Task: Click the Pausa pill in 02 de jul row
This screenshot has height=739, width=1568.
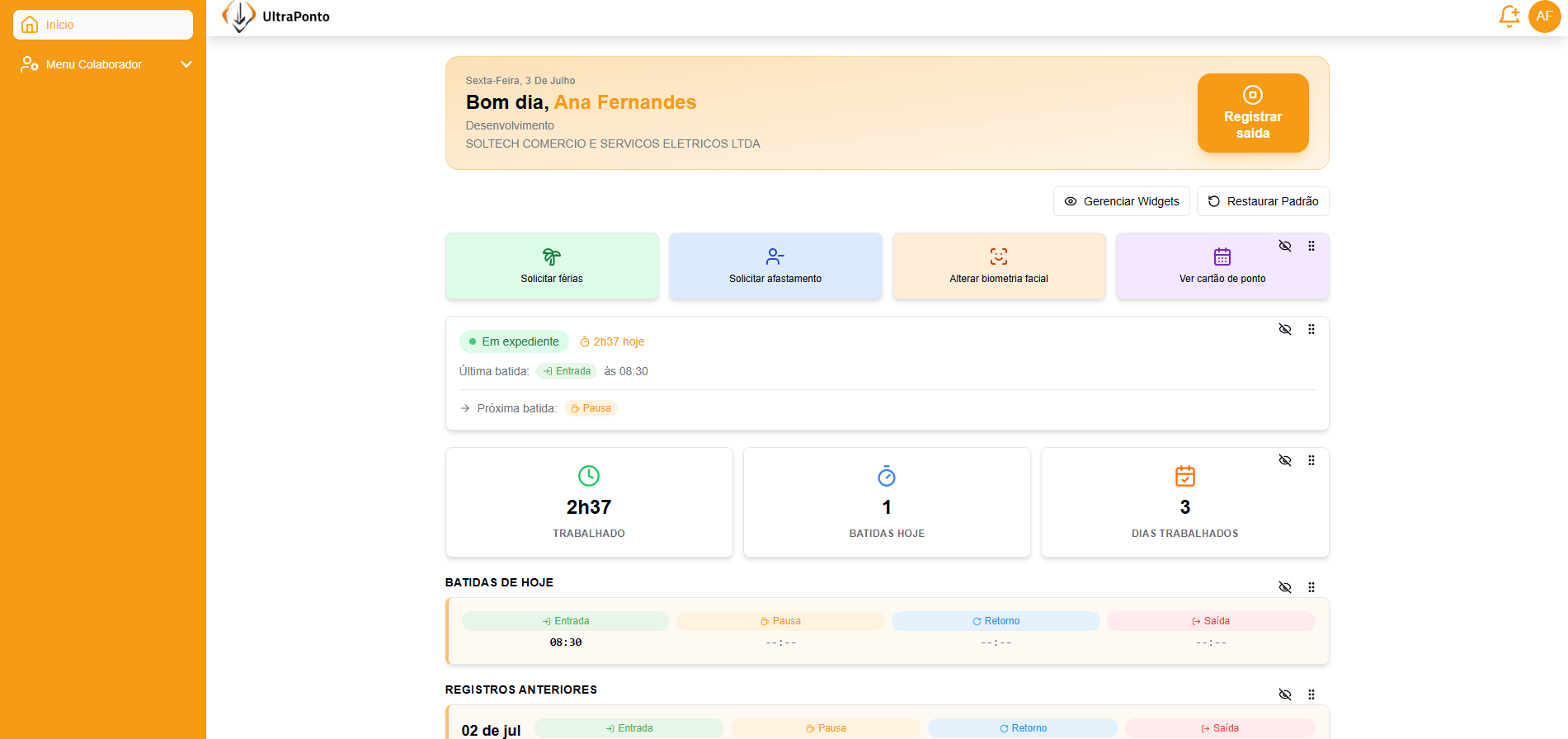Action: click(x=826, y=728)
